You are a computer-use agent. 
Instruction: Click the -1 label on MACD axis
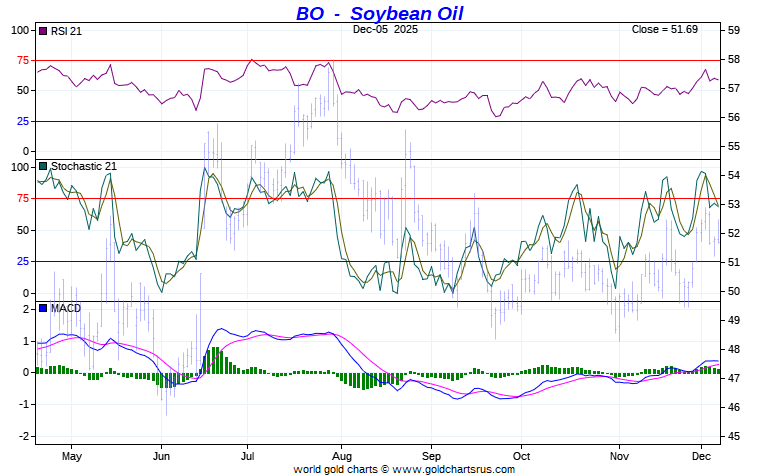pyautogui.click(x=24, y=404)
